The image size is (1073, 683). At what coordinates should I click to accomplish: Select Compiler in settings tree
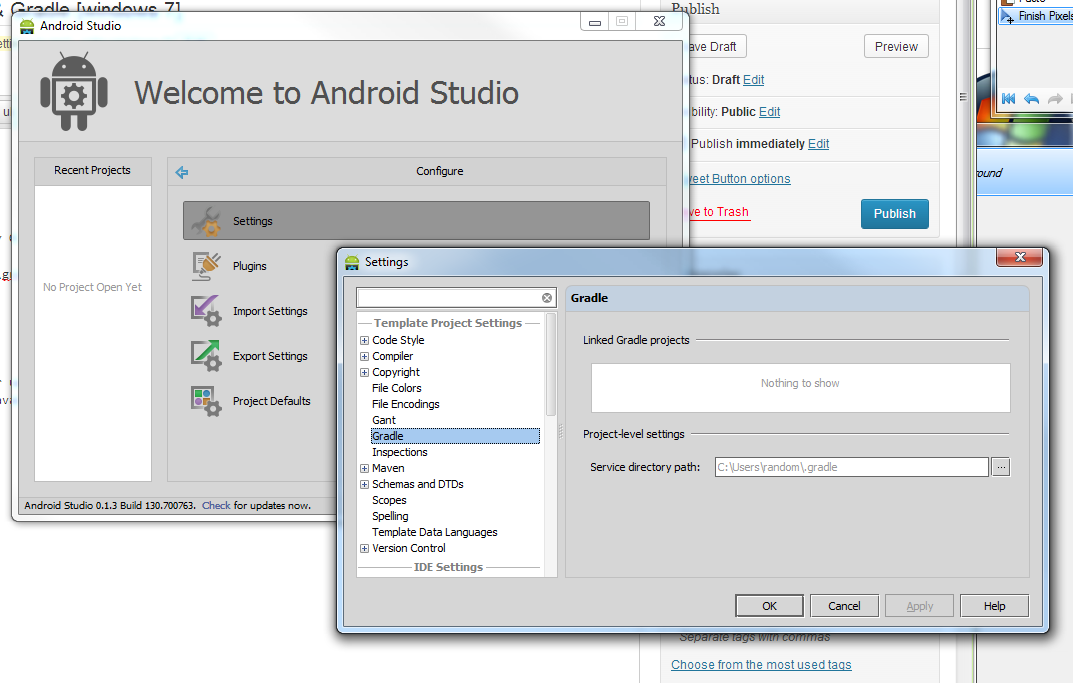[x=393, y=357]
